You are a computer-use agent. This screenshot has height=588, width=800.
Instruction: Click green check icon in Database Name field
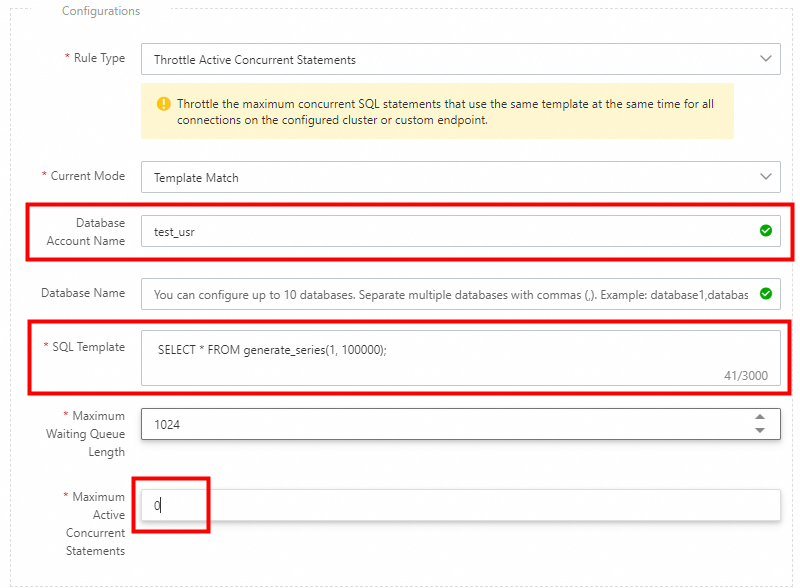coord(766,294)
